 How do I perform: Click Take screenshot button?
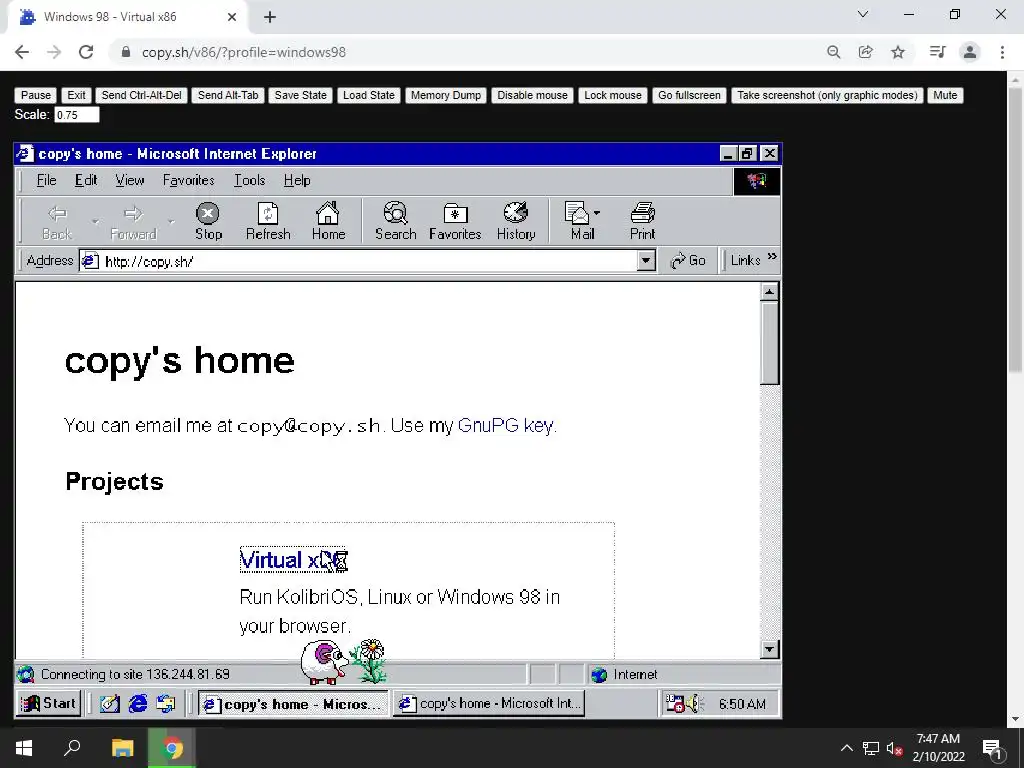pyautogui.click(x=827, y=95)
